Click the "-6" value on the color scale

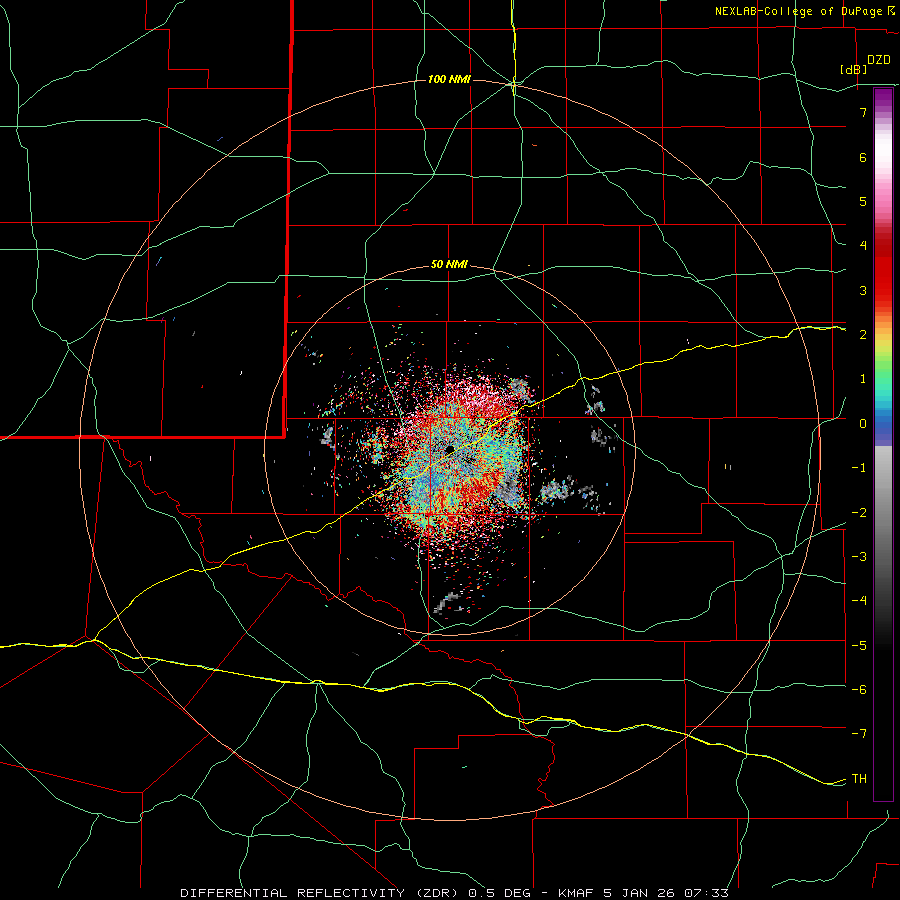[859, 689]
